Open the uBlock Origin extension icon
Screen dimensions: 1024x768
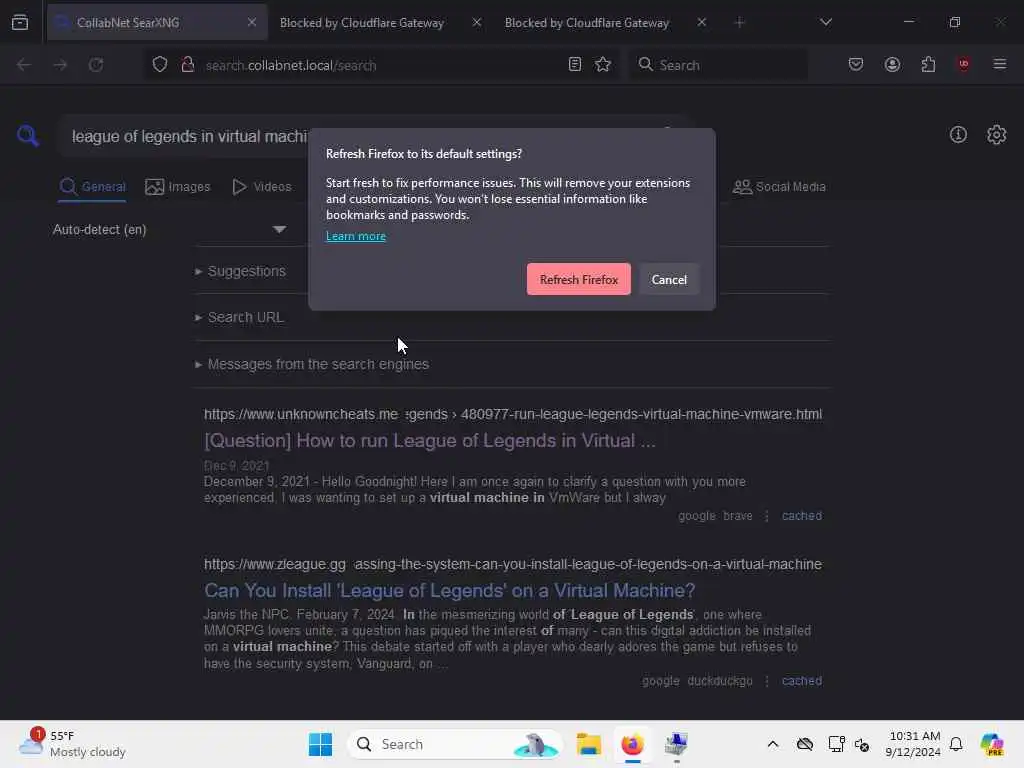pos(963,65)
